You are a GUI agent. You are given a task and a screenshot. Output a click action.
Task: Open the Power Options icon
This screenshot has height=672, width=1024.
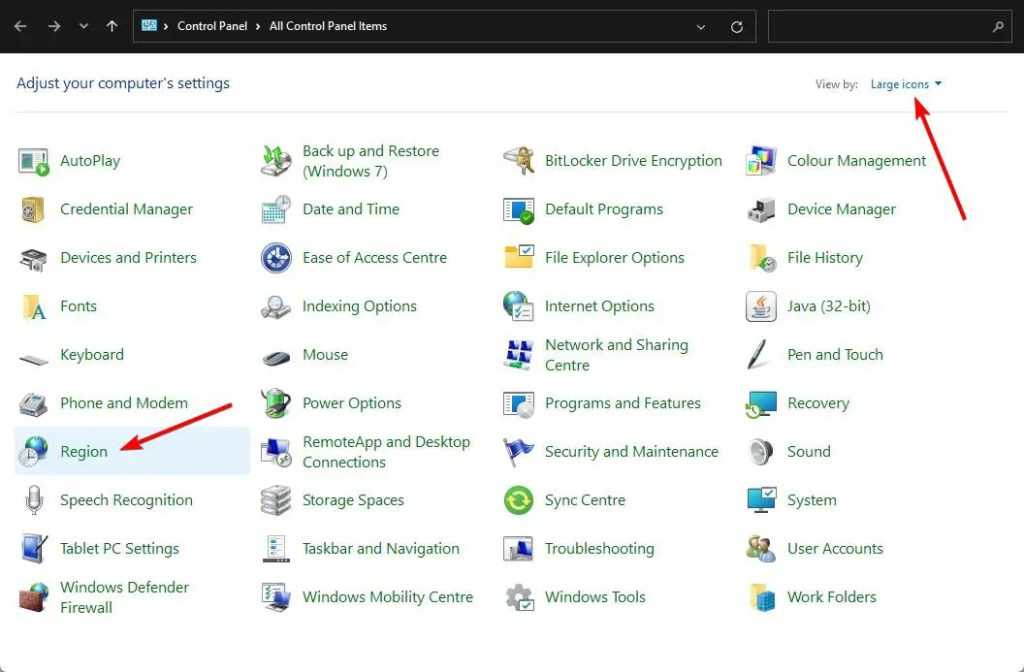point(276,404)
